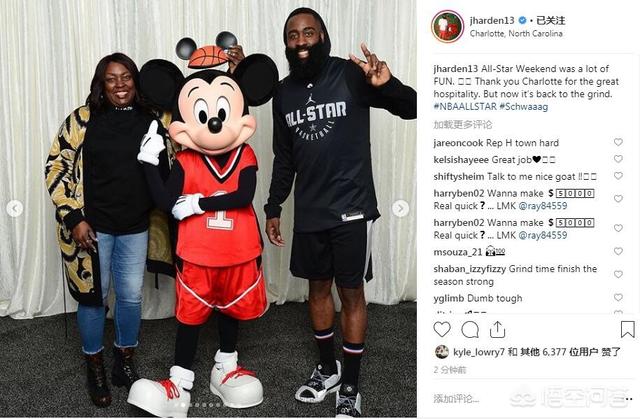
Task: Open comments via speech bubble icon
Action: [470, 329]
